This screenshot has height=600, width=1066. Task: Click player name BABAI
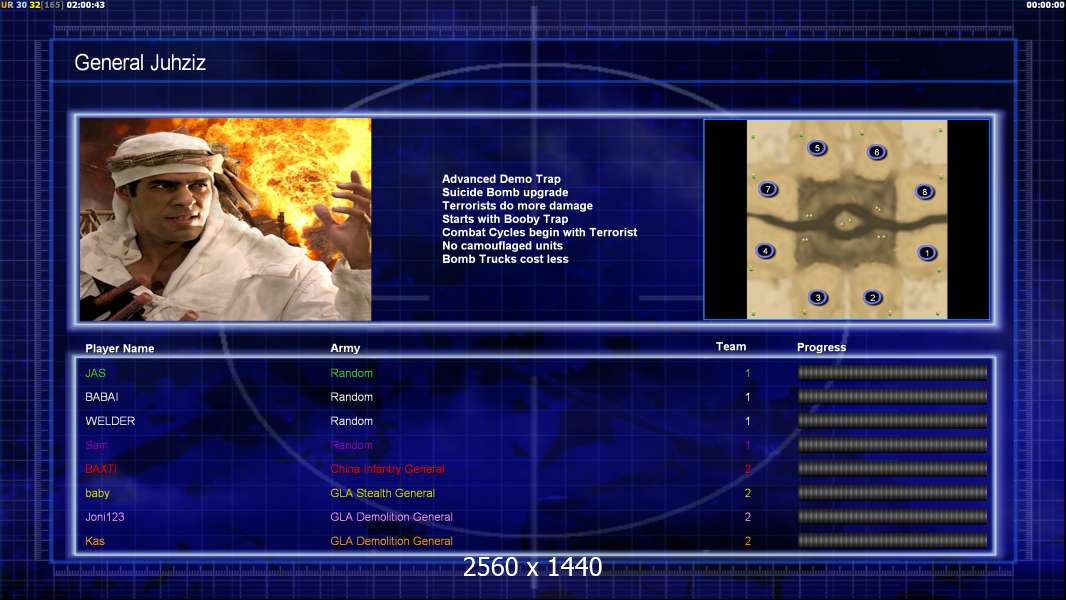pos(101,397)
